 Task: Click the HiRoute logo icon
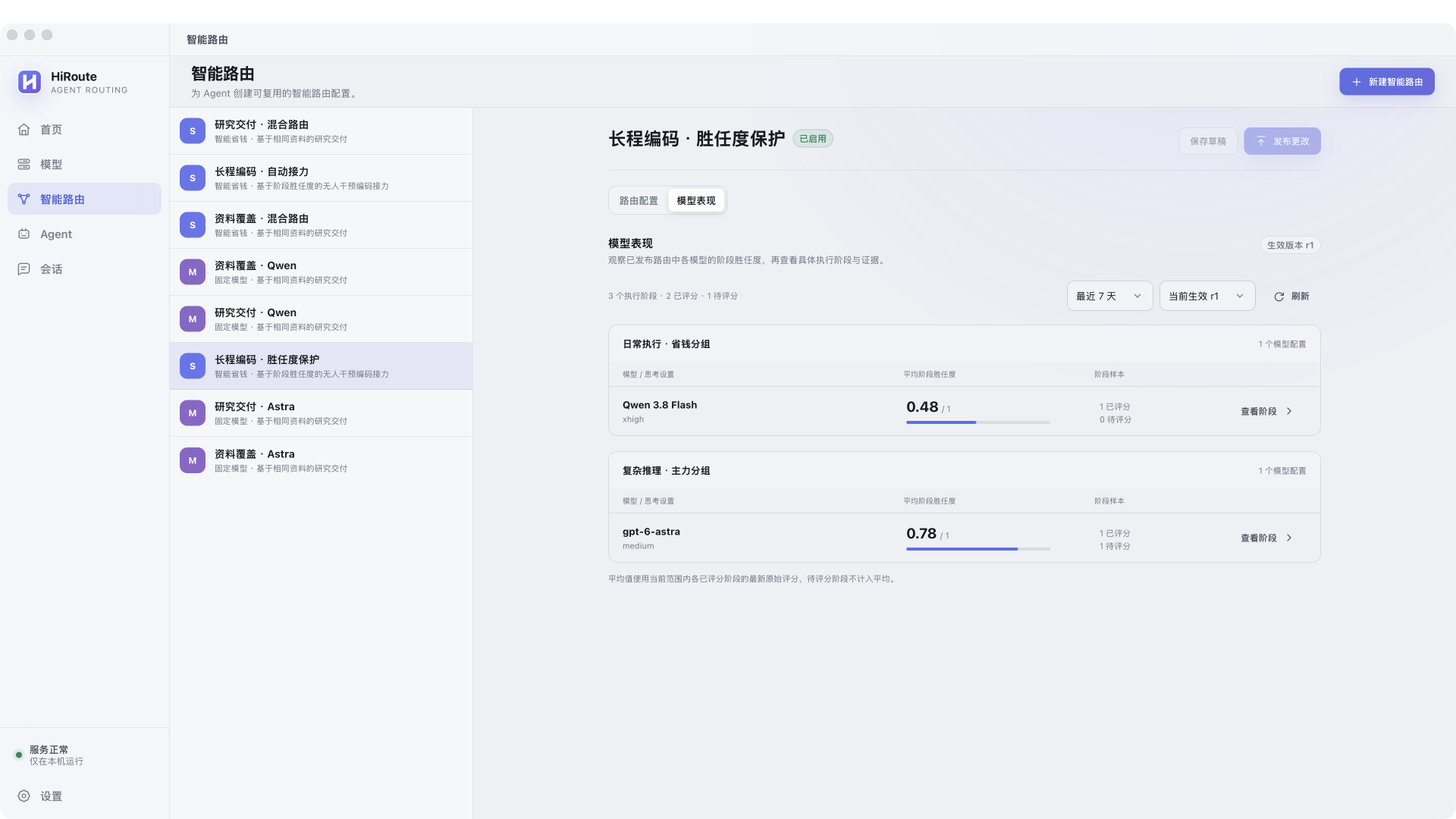pyautogui.click(x=30, y=82)
